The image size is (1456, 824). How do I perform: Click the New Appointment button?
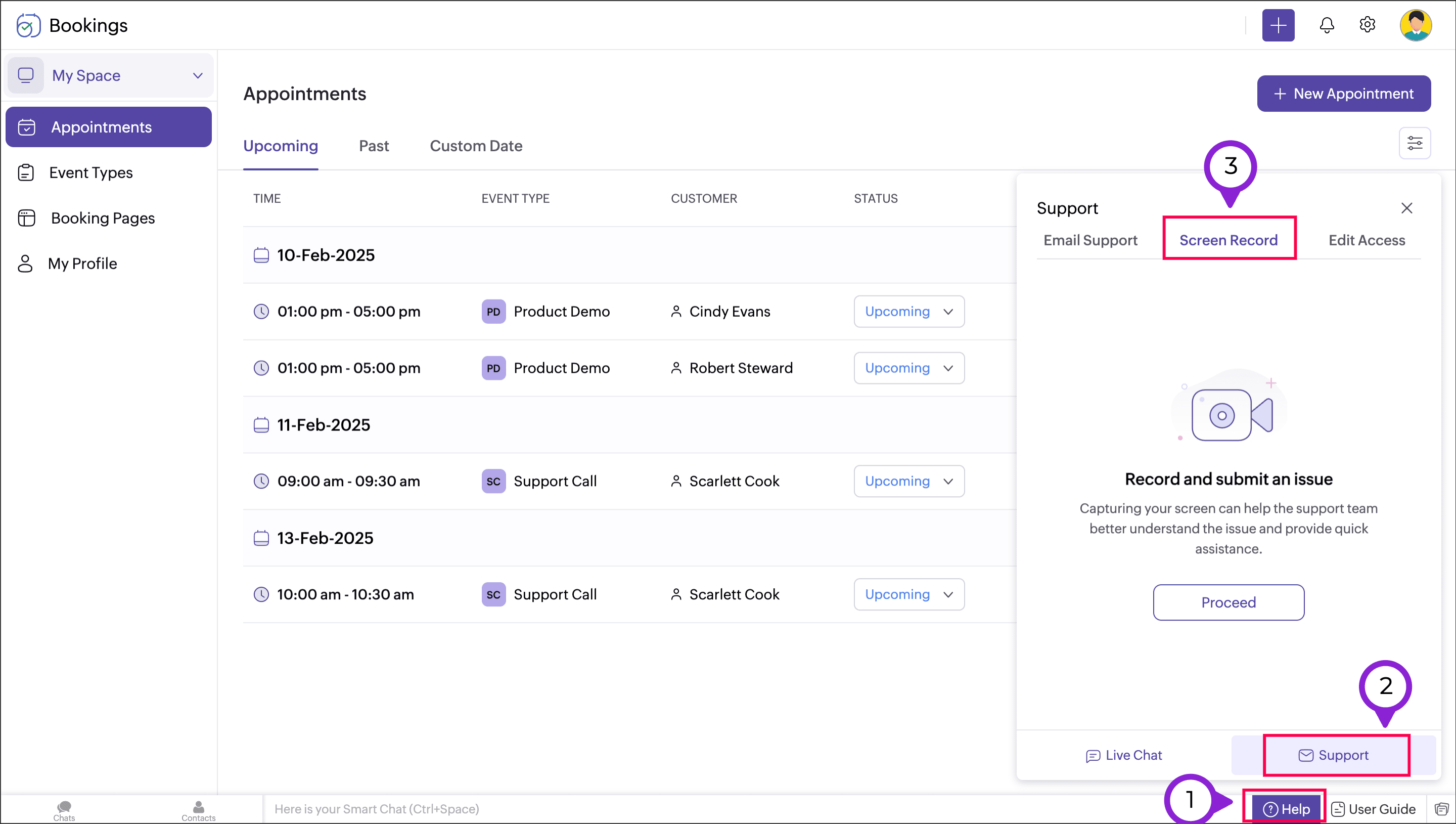(x=1343, y=94)
